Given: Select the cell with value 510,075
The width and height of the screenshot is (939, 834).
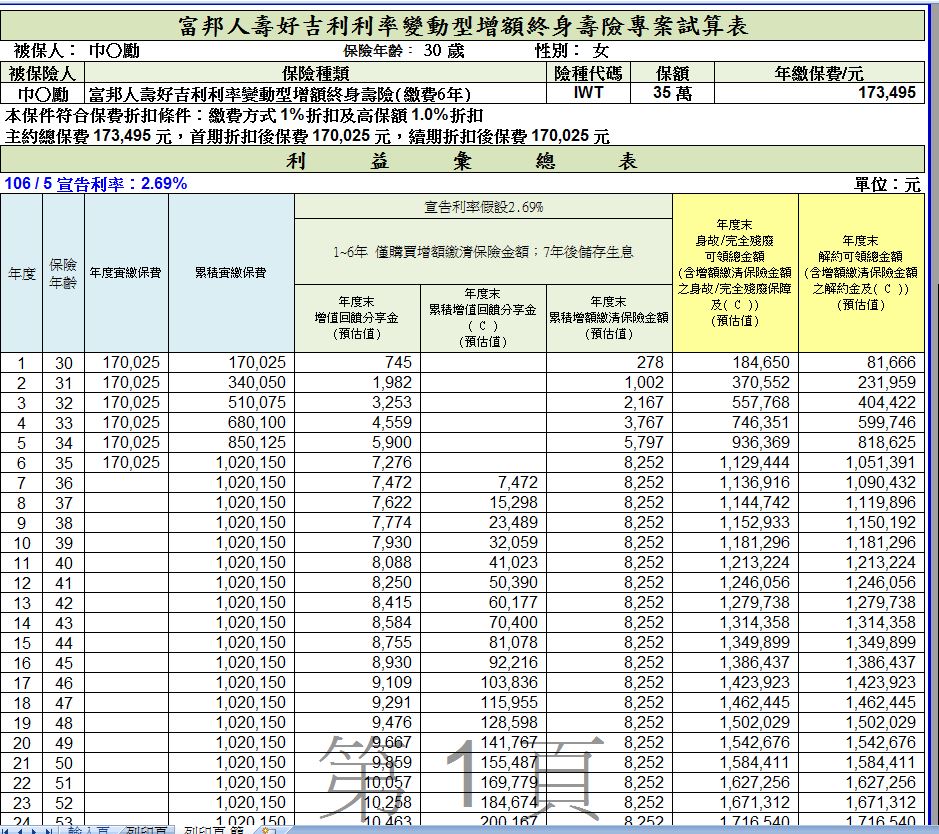Looking at the screenshot, I should [231, 402].
